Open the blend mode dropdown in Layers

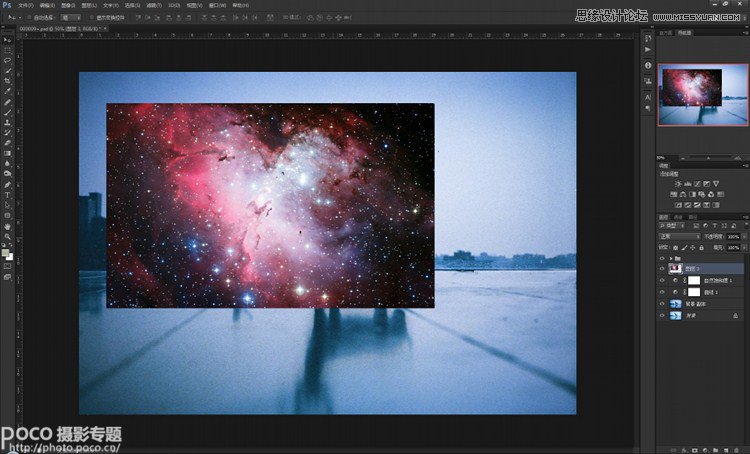click(679, 237)
